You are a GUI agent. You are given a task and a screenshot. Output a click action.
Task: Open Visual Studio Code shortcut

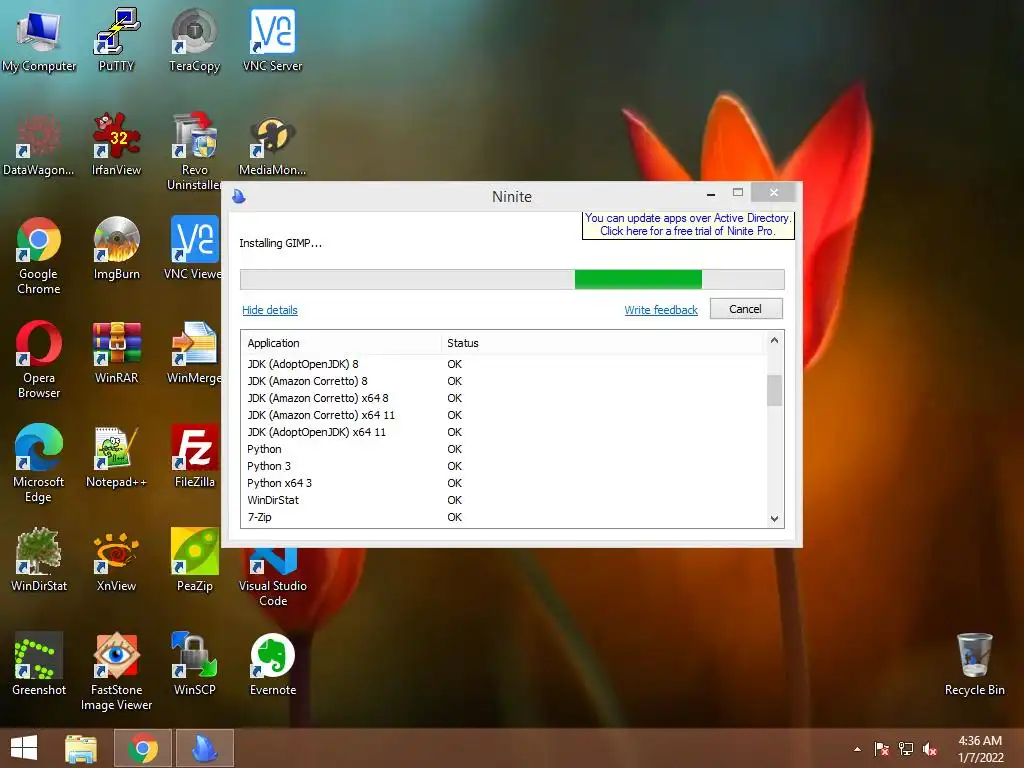272,578
